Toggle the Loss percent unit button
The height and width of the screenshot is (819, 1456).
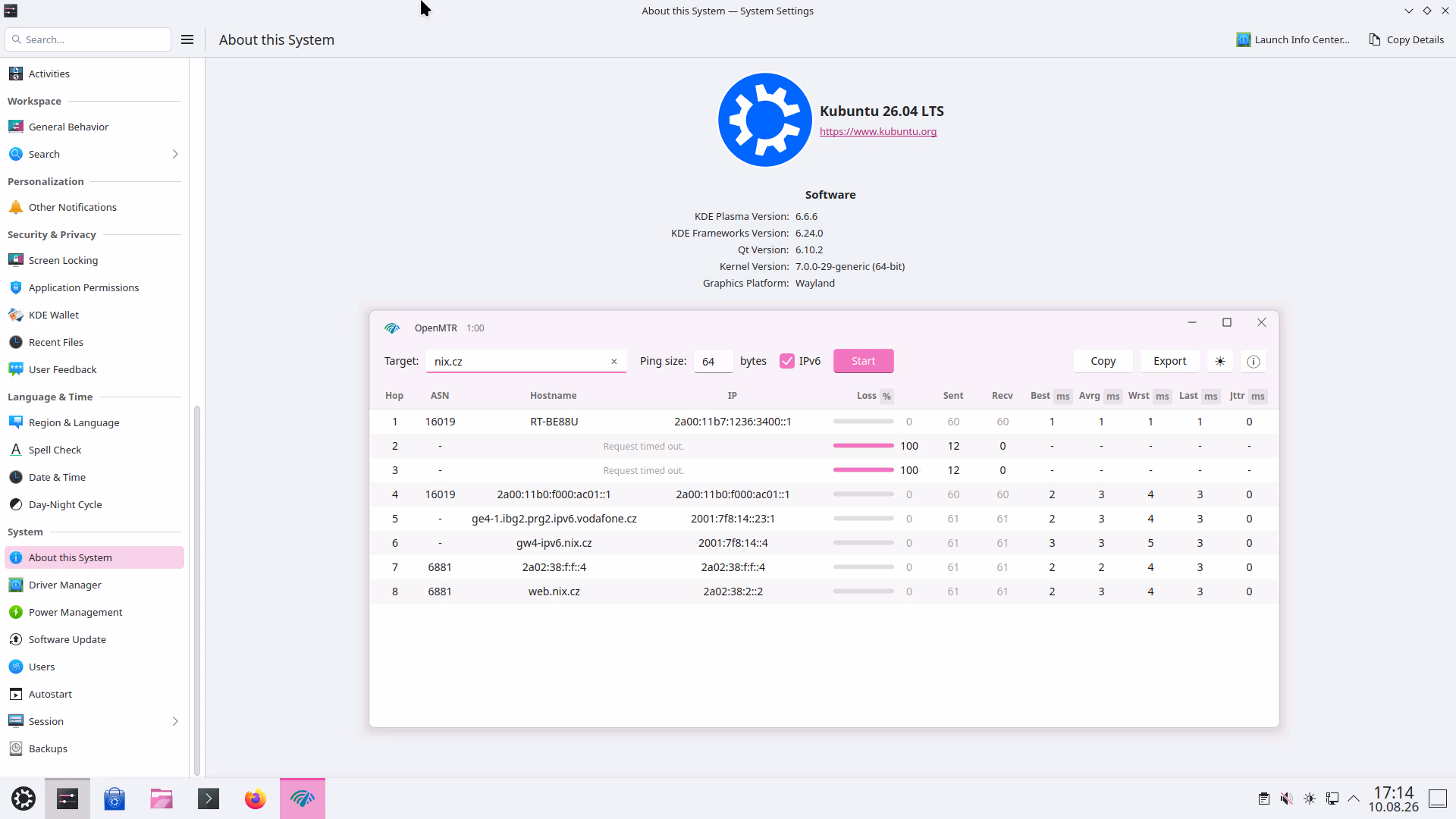(x=886, y=396)
